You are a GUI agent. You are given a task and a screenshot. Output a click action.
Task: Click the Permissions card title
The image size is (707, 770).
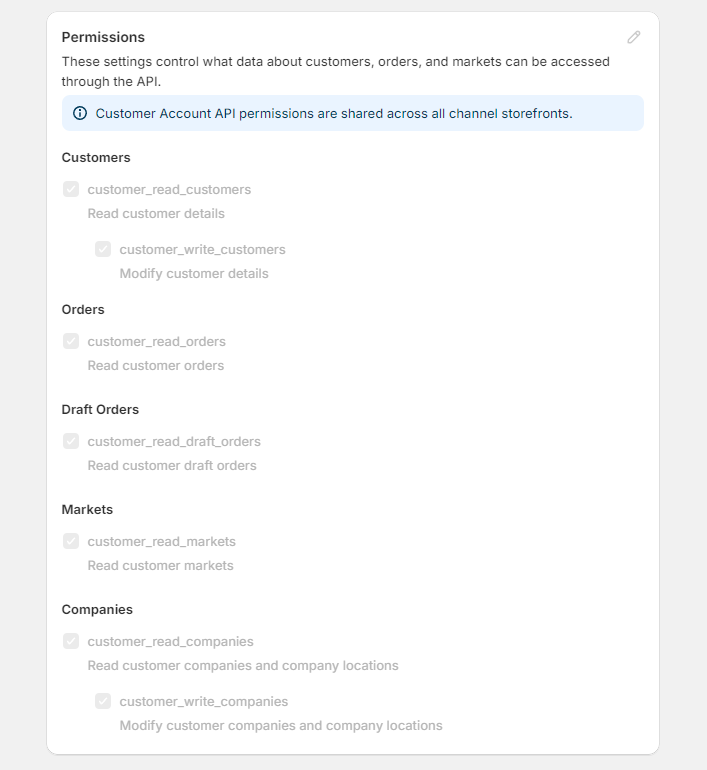[103, 37]
